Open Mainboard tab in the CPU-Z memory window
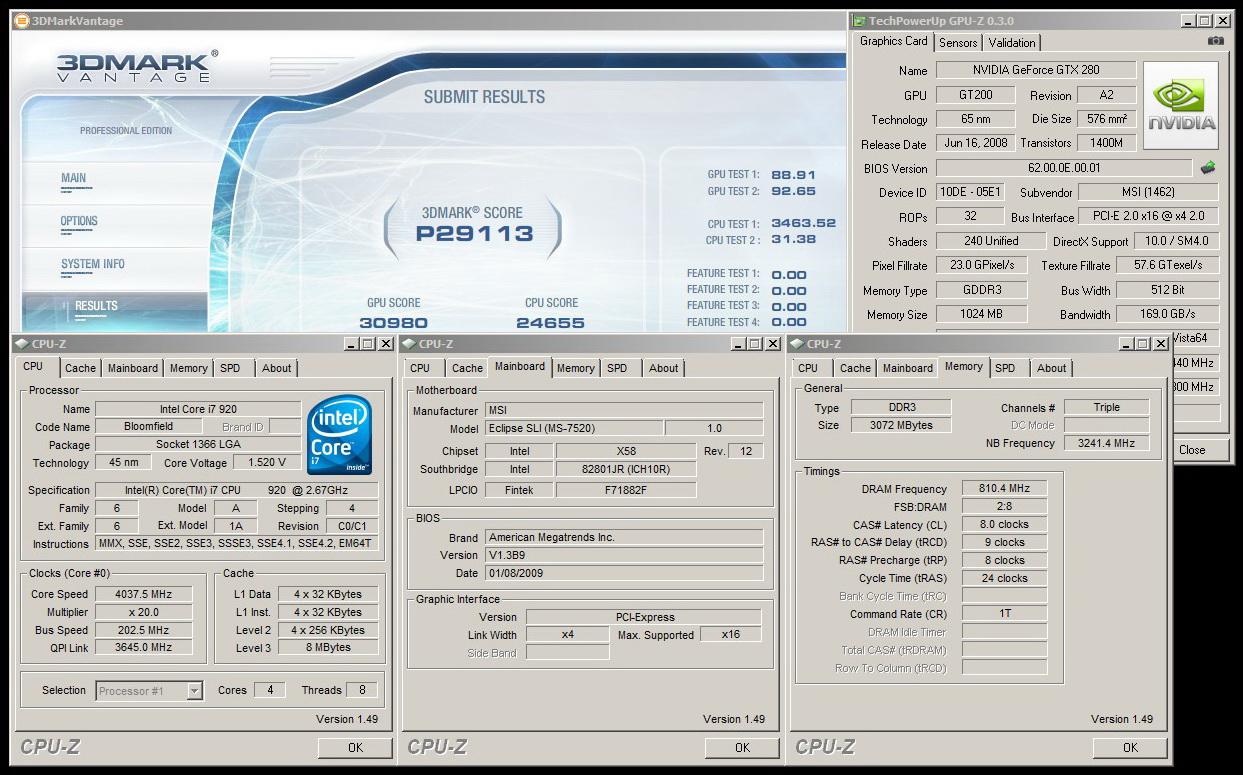 908,368
